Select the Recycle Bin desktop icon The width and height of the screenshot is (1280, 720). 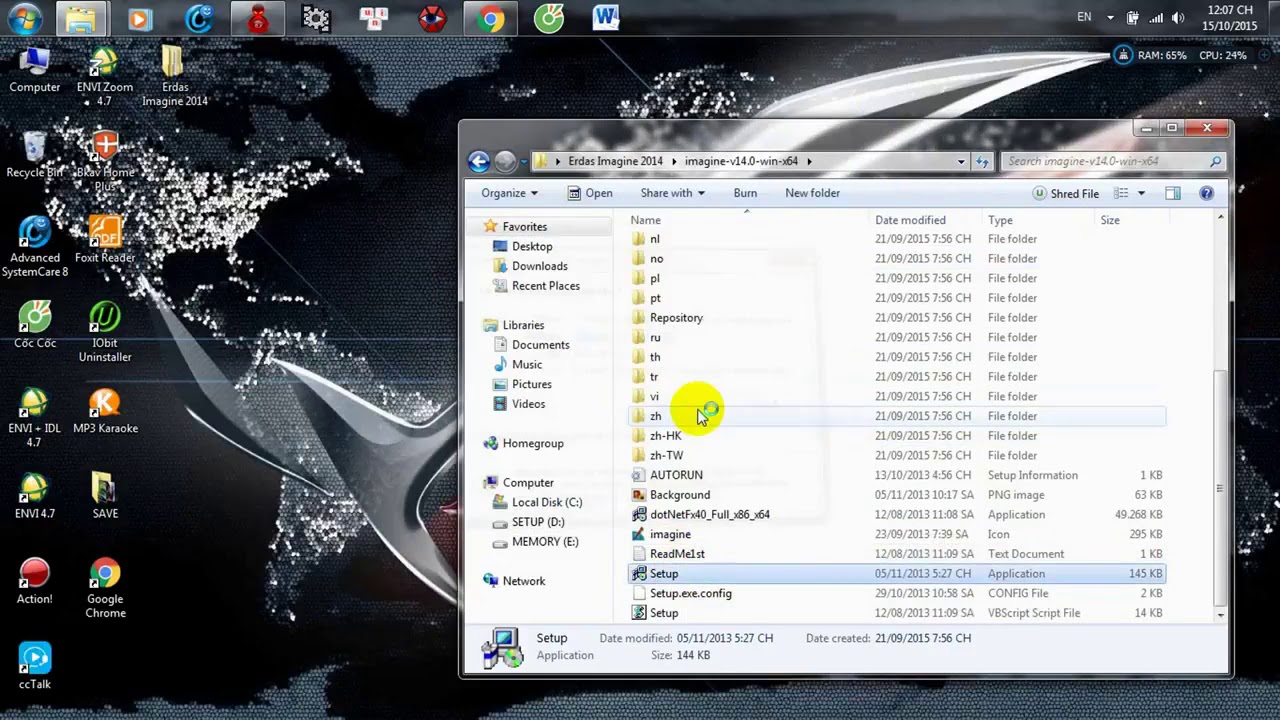pyautogui.click(x=34, y=155)
